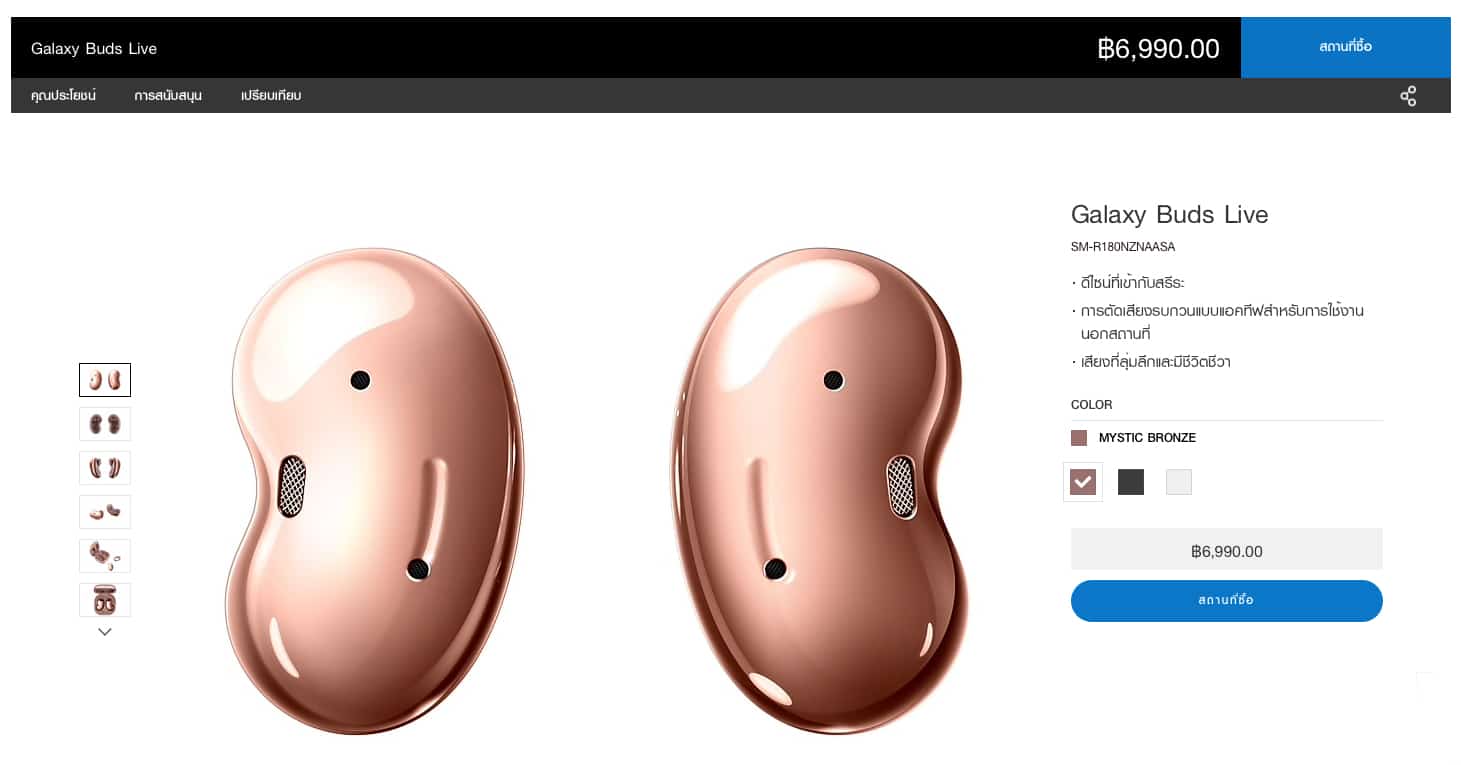Select the sixth thumbnail of charging case
The width and height of the screenshot is (1461, 765).
point(105,600)
